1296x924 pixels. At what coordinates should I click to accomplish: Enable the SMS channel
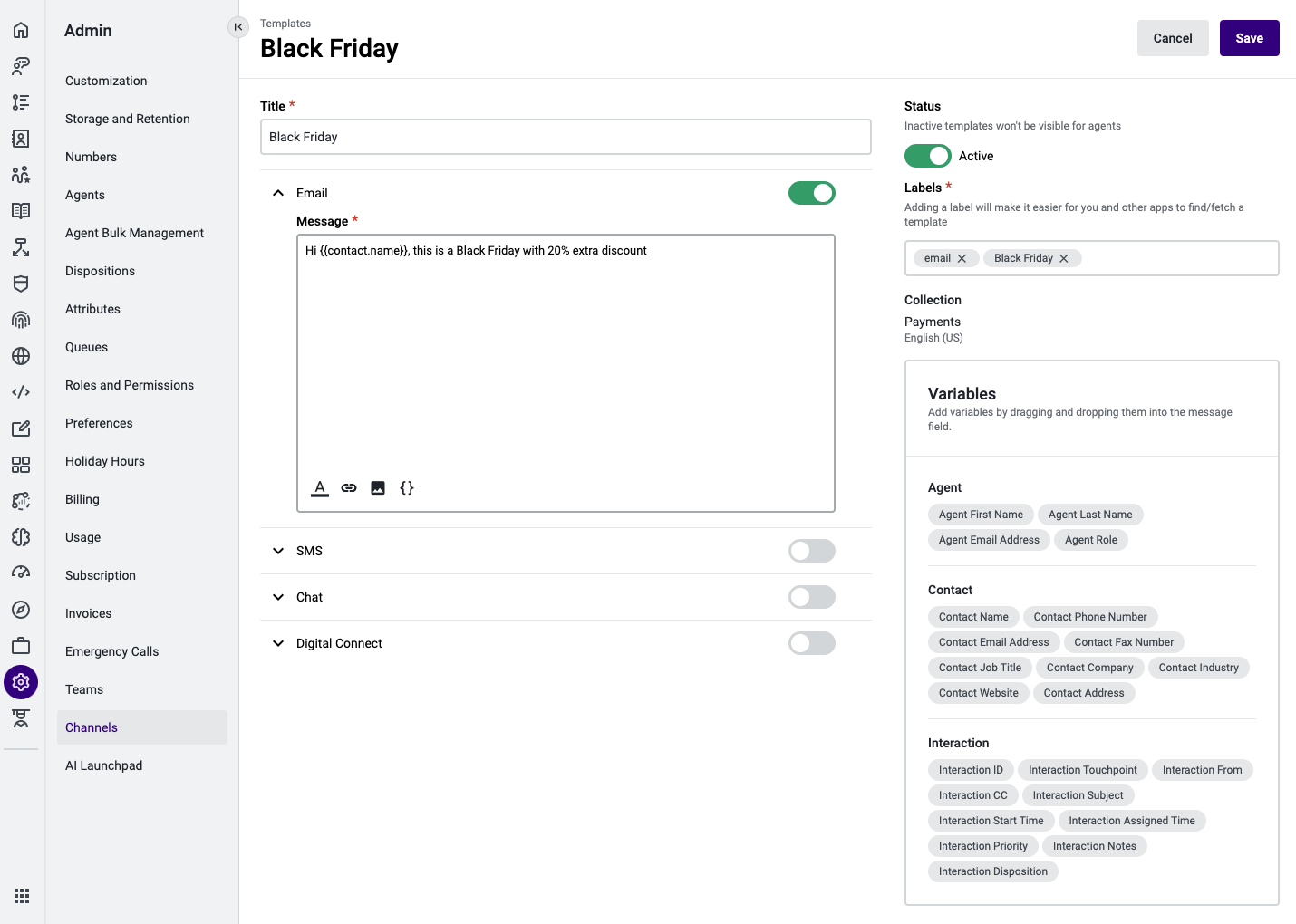811,551
